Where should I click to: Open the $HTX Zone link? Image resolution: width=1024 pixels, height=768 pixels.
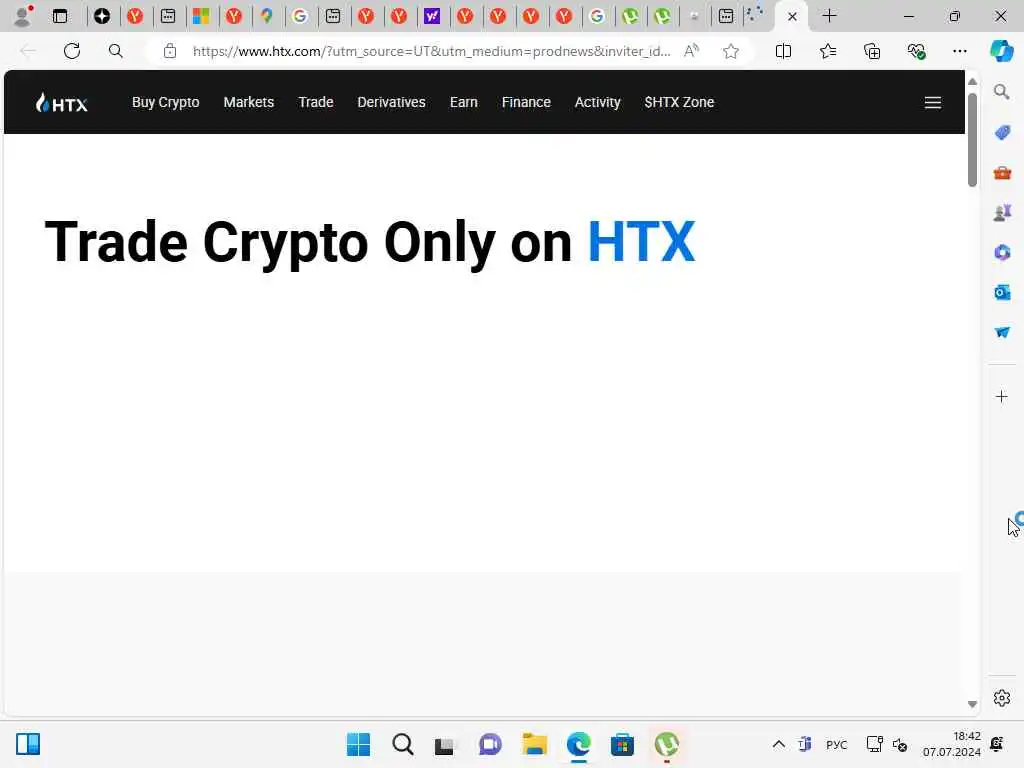point(679,103)
